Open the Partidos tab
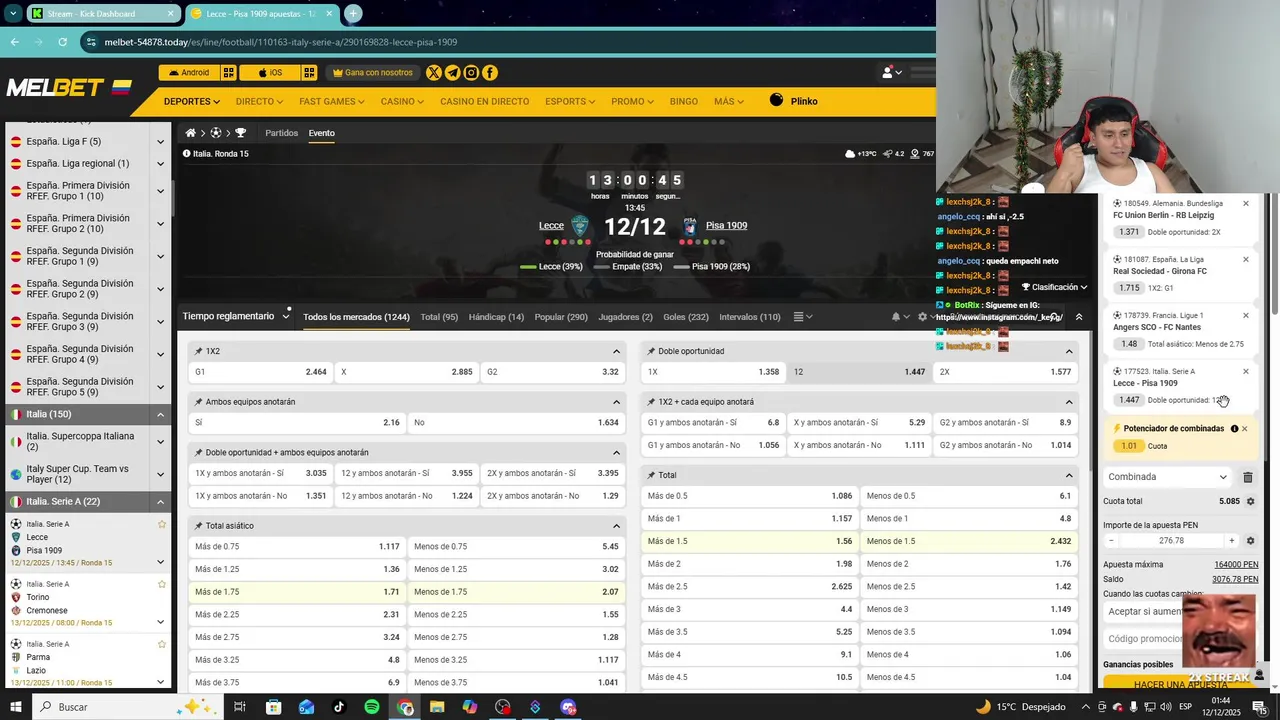 pos(281,133)
